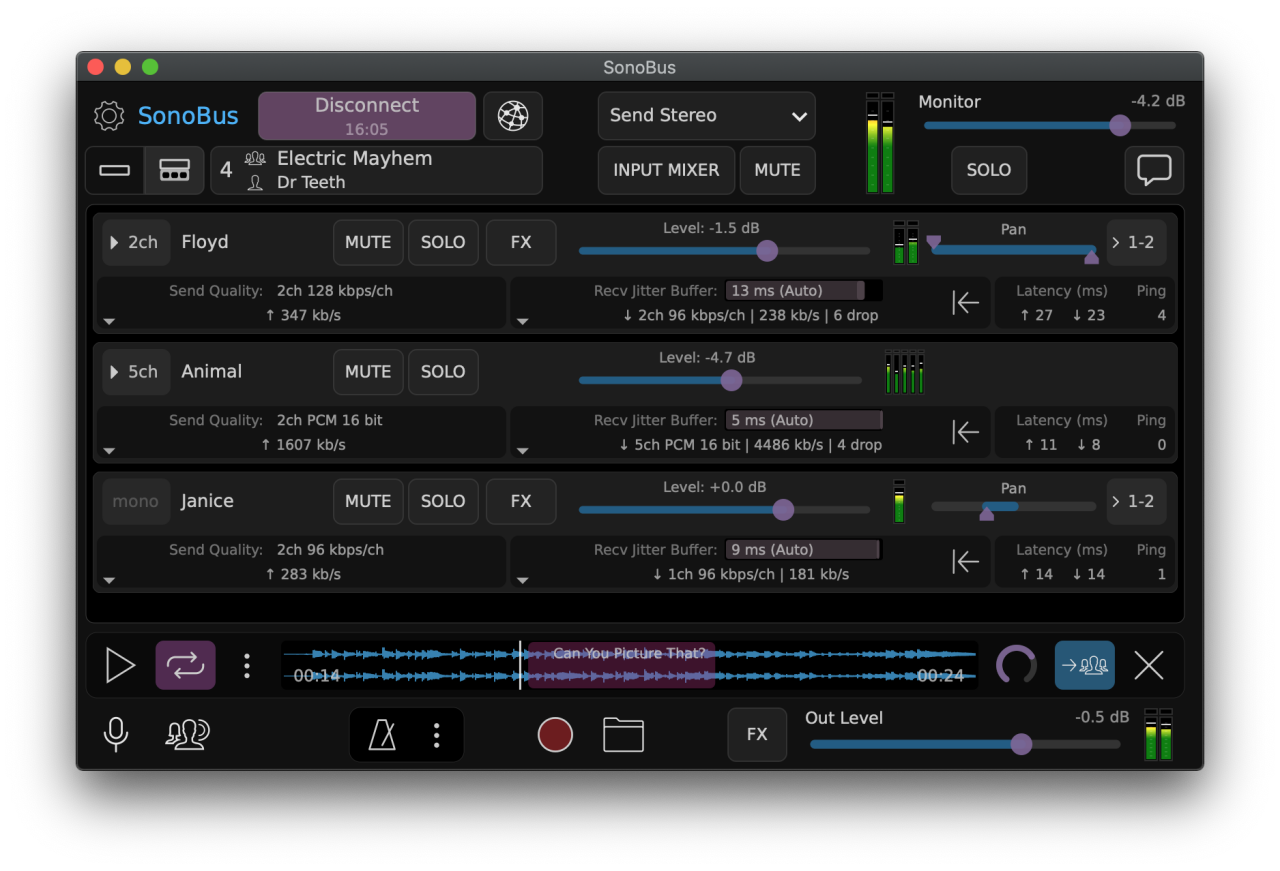Screen dimensions: 1280x871
Task: Mute Floyd's channel
Action: [368, 242]
